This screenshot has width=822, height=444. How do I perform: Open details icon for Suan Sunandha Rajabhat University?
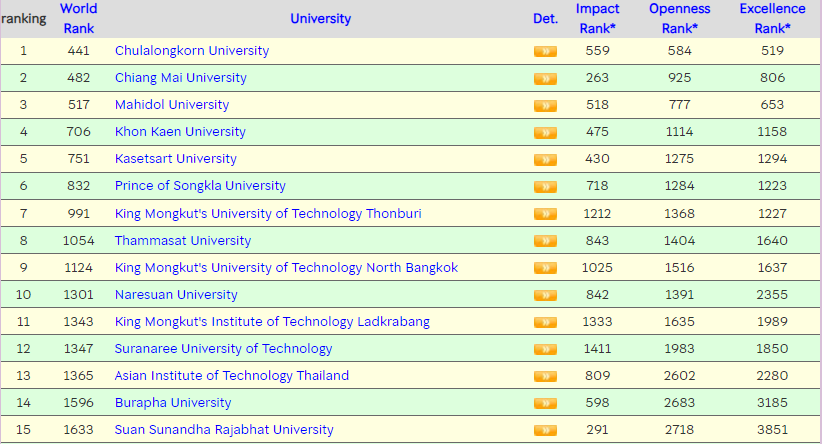pyautogui.click(x=545, y=430)
